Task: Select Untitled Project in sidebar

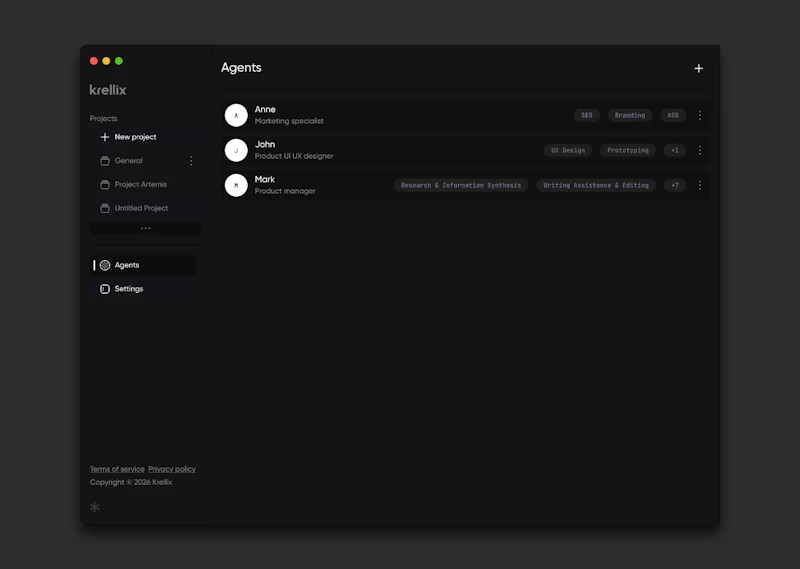Action: pyautogui.click(x=143, y=208)
